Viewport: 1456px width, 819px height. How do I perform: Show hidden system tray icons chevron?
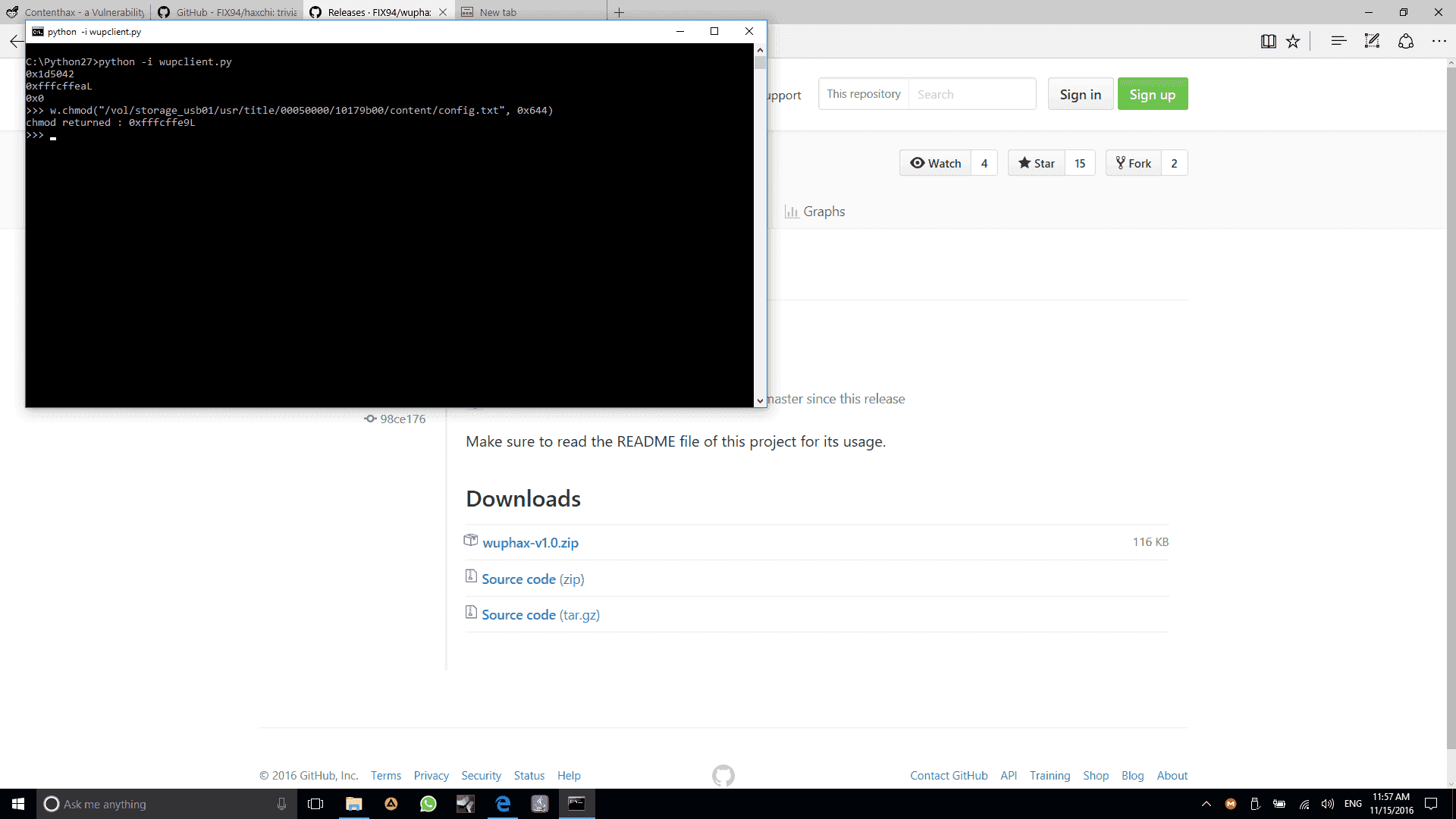tap(1206, 804)
